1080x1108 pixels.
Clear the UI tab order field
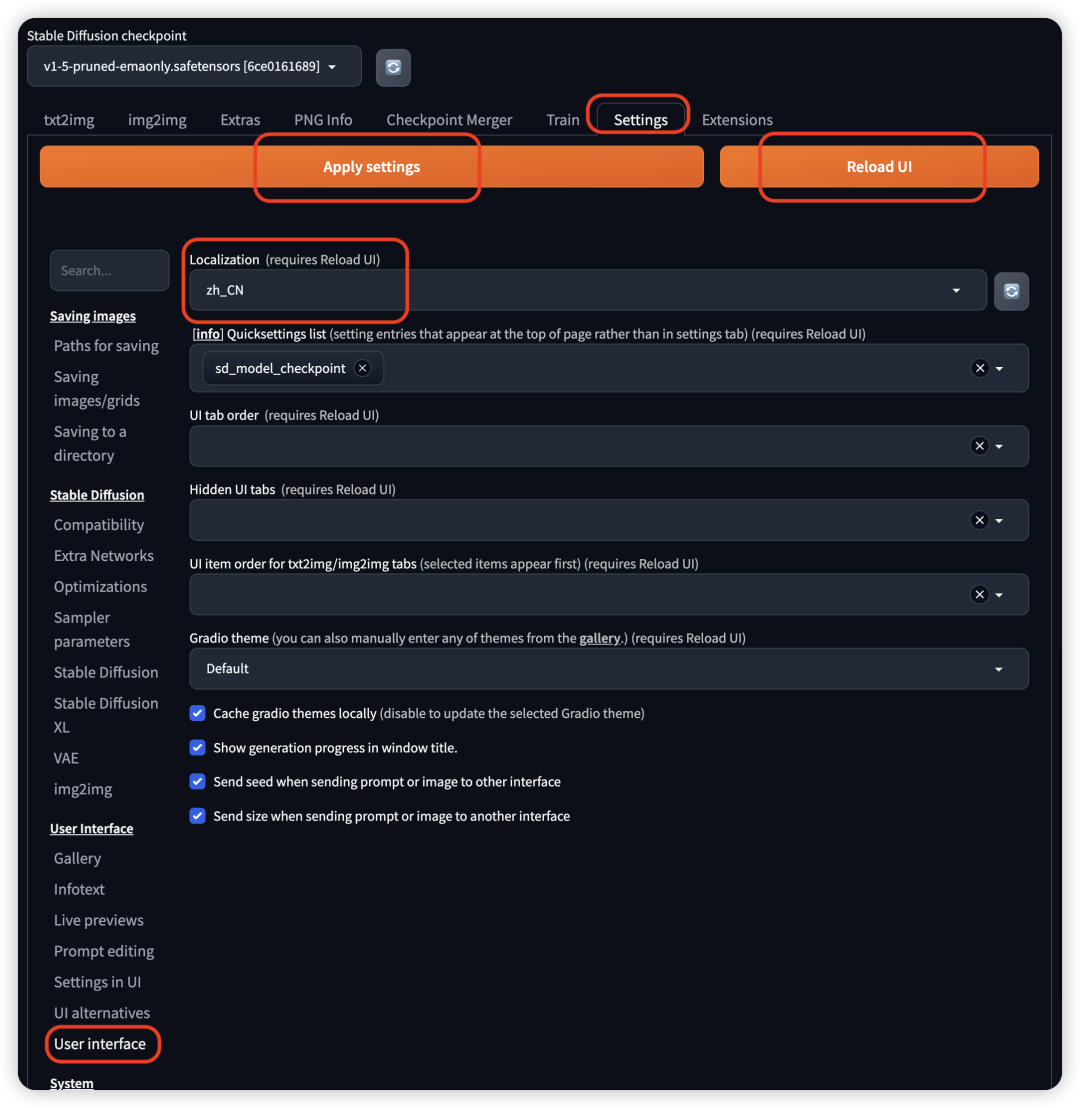point(979,446)
